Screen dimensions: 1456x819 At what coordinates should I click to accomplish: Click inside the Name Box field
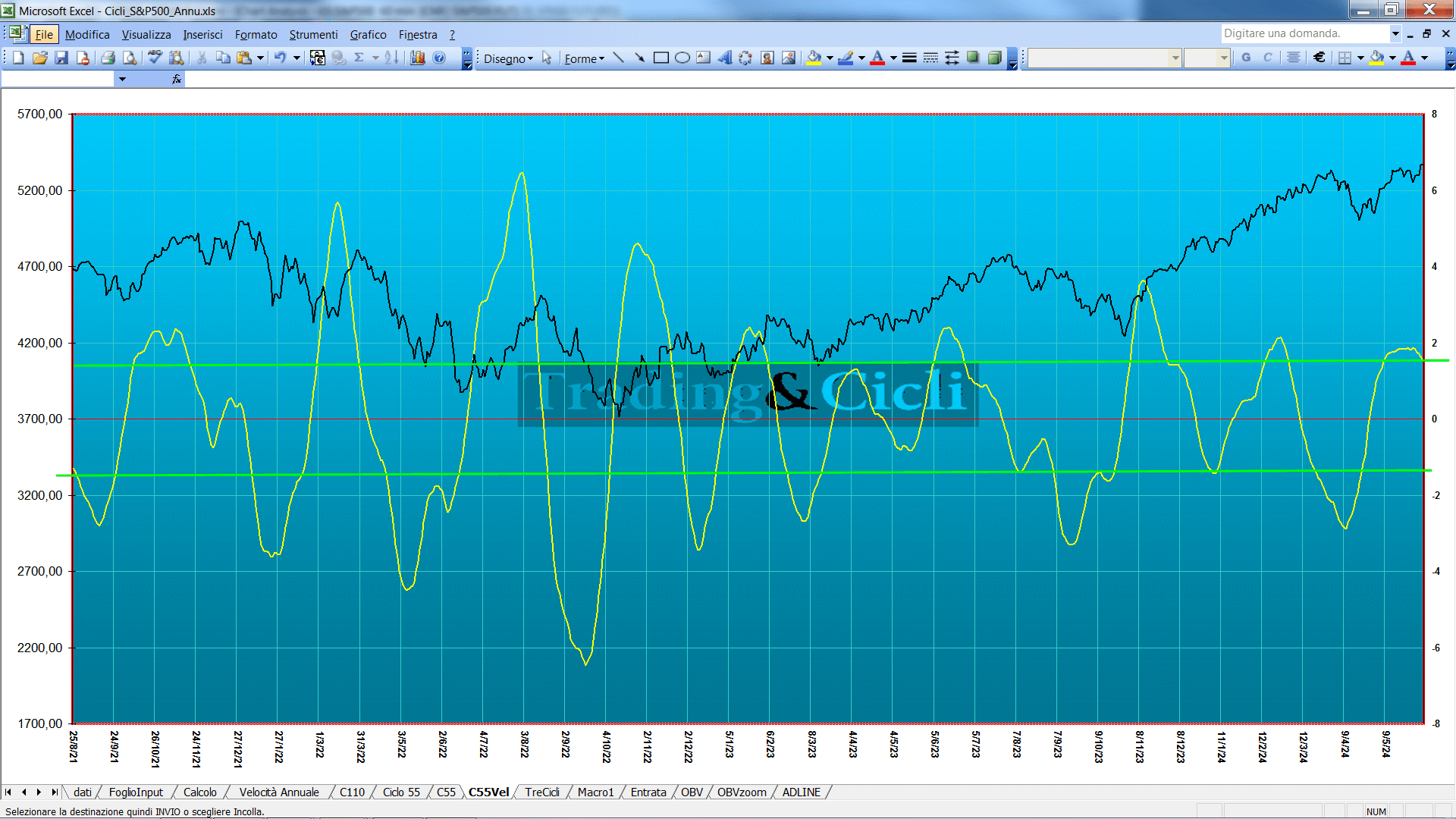point(58,79)
